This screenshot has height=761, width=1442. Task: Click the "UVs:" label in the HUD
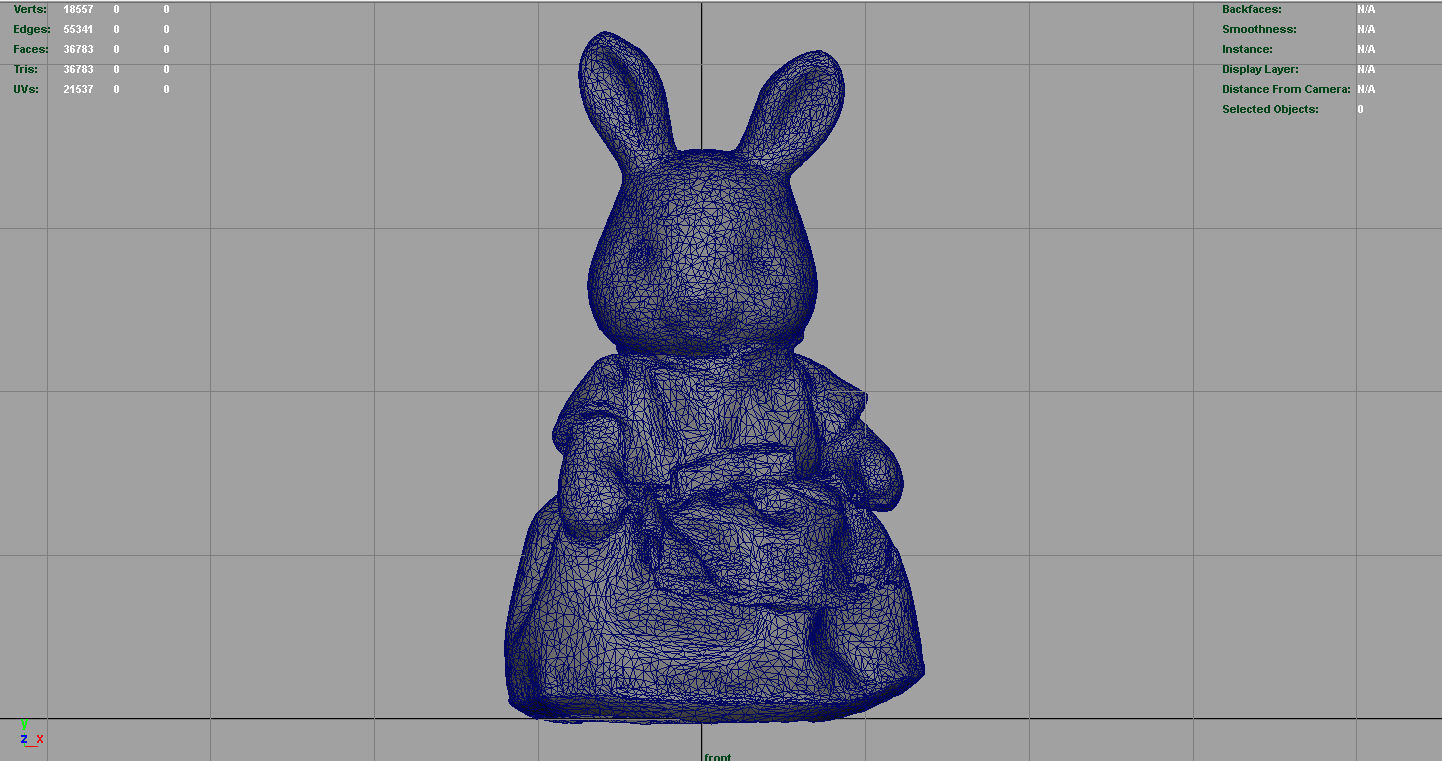tap(26, 89)
